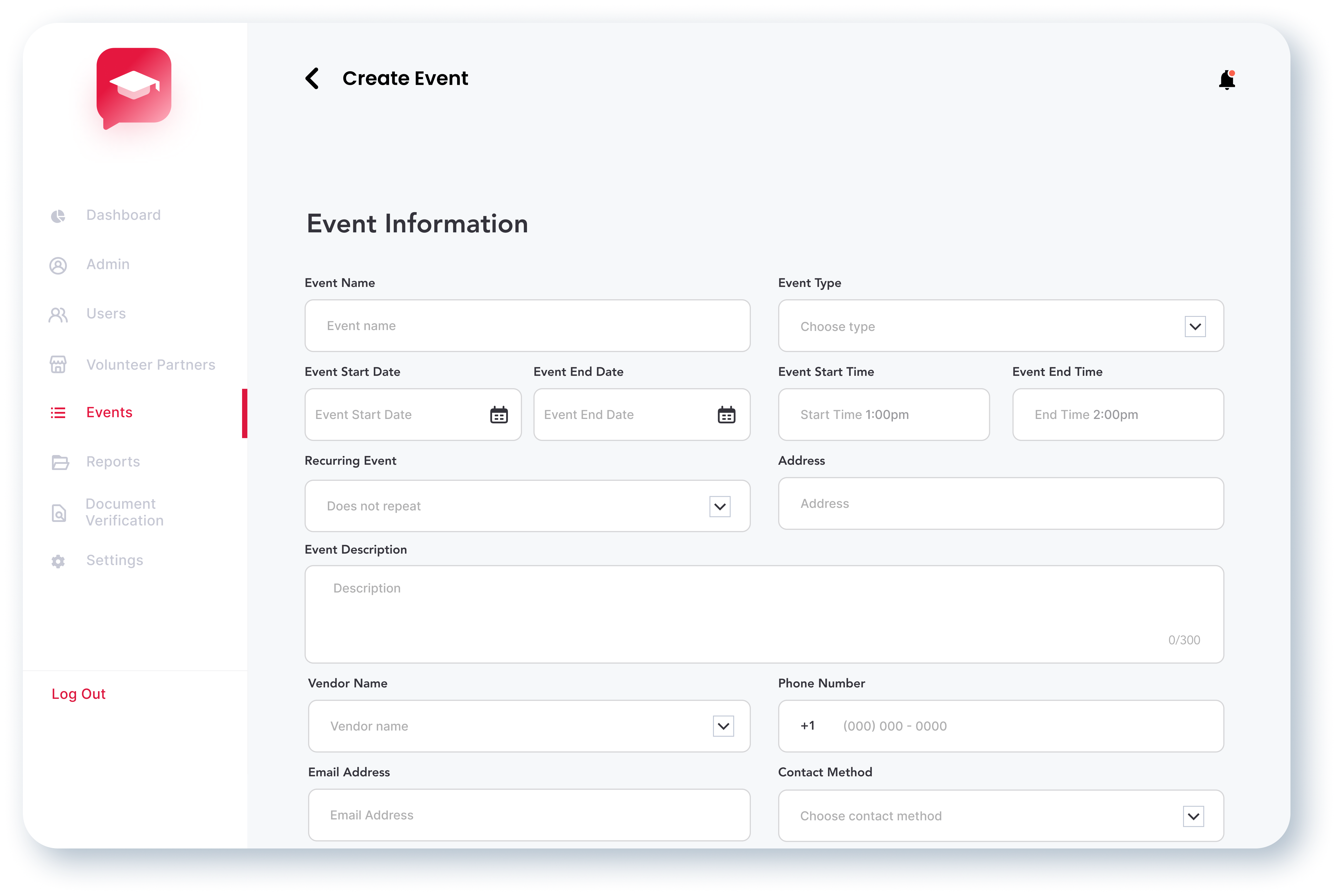Image resolution: width=1338 pixels, height=896 pixels.
Task: Expand the Contact Method dropdown arrow
Action: pos(1193,816)
